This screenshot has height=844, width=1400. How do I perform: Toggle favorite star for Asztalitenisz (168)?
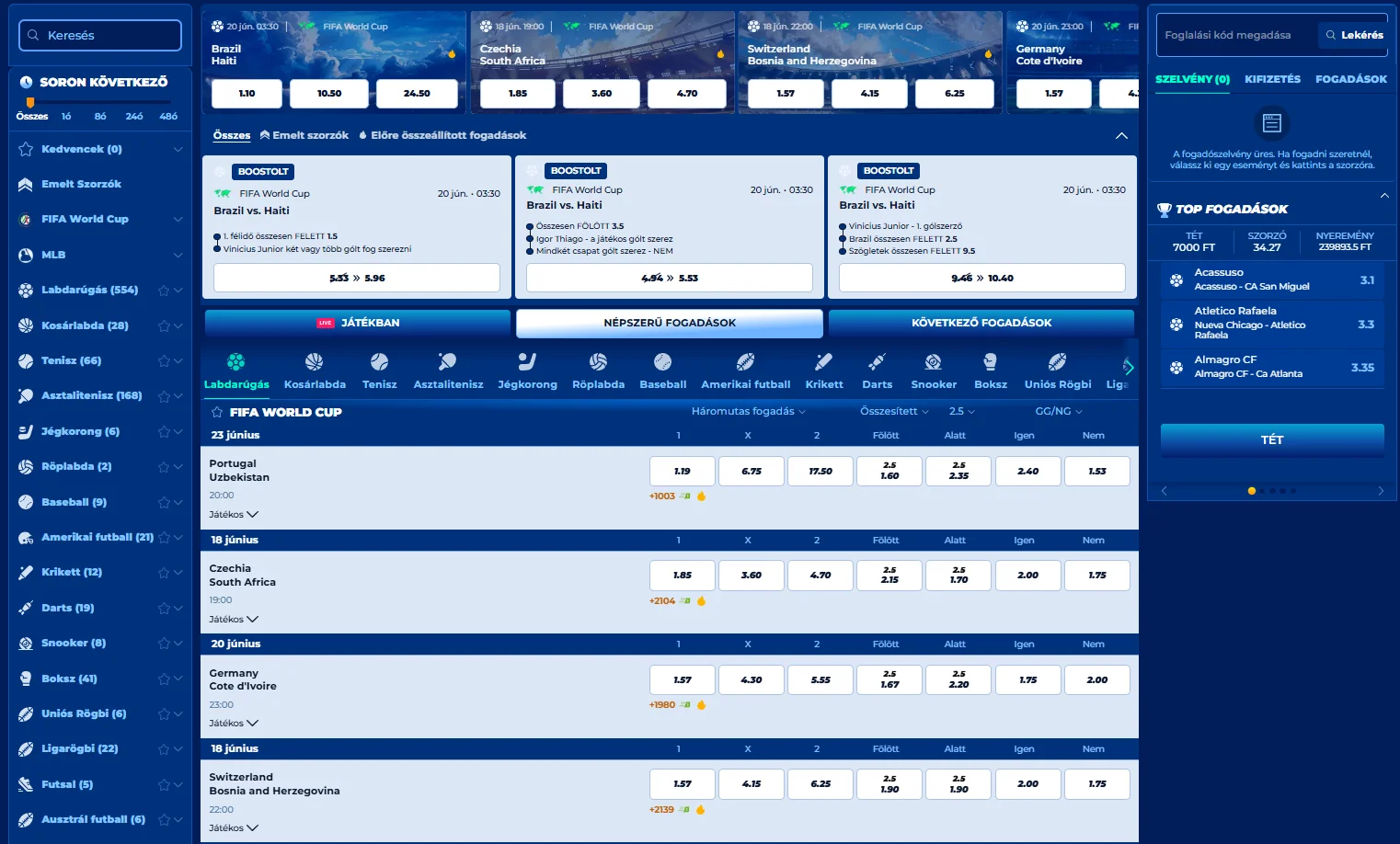164,396
